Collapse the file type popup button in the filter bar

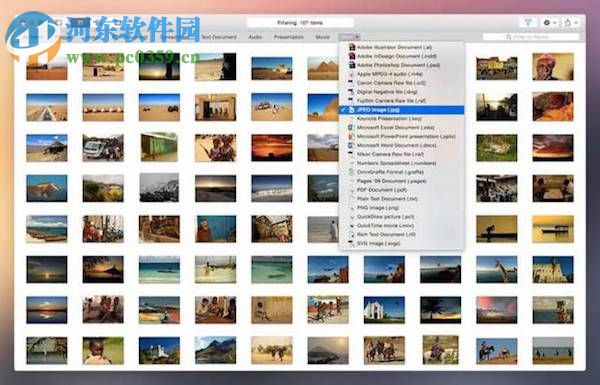click(x=349, y=37)
